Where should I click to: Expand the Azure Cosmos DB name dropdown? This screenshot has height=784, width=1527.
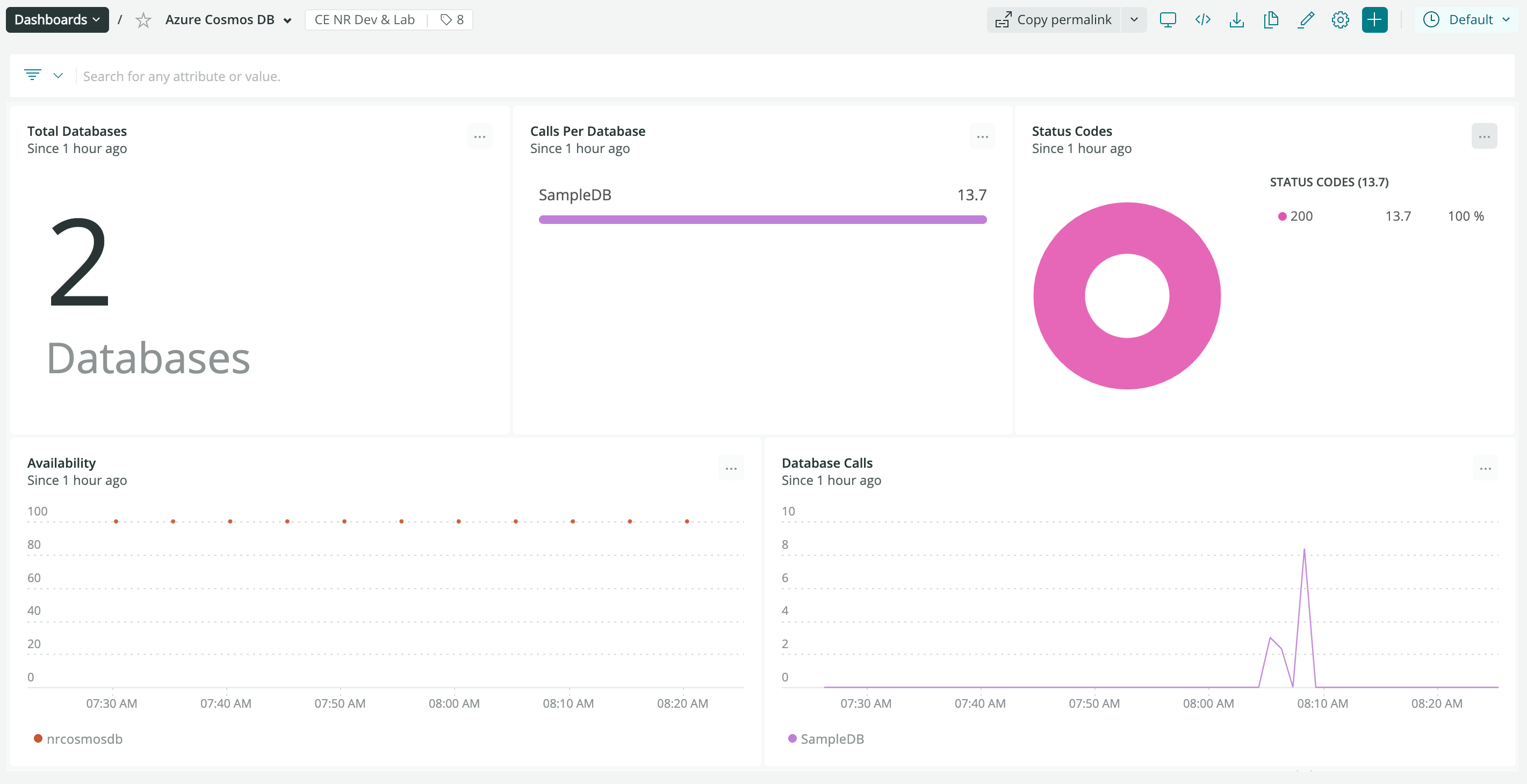pos(287,20)
